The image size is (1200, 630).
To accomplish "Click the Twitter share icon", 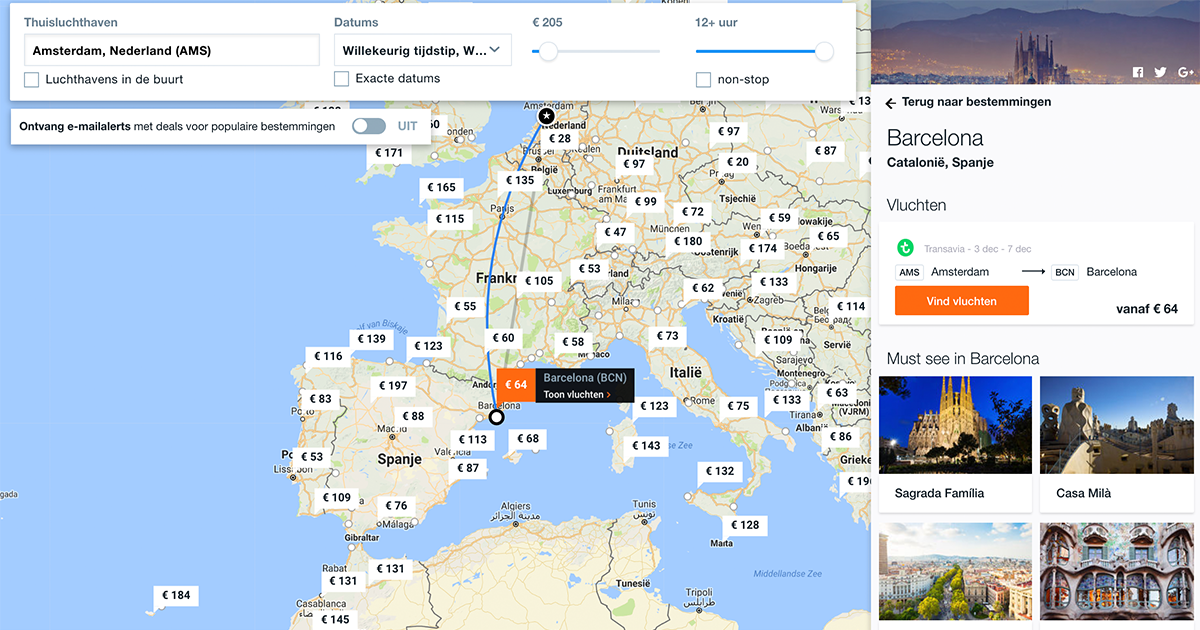I will pos(1160,72).
